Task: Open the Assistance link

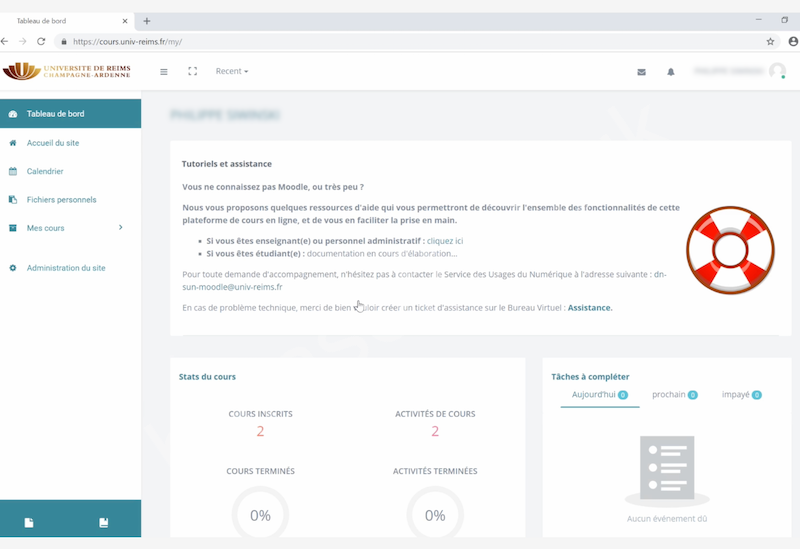Action: pyautogui.click(x=590, y=308)
